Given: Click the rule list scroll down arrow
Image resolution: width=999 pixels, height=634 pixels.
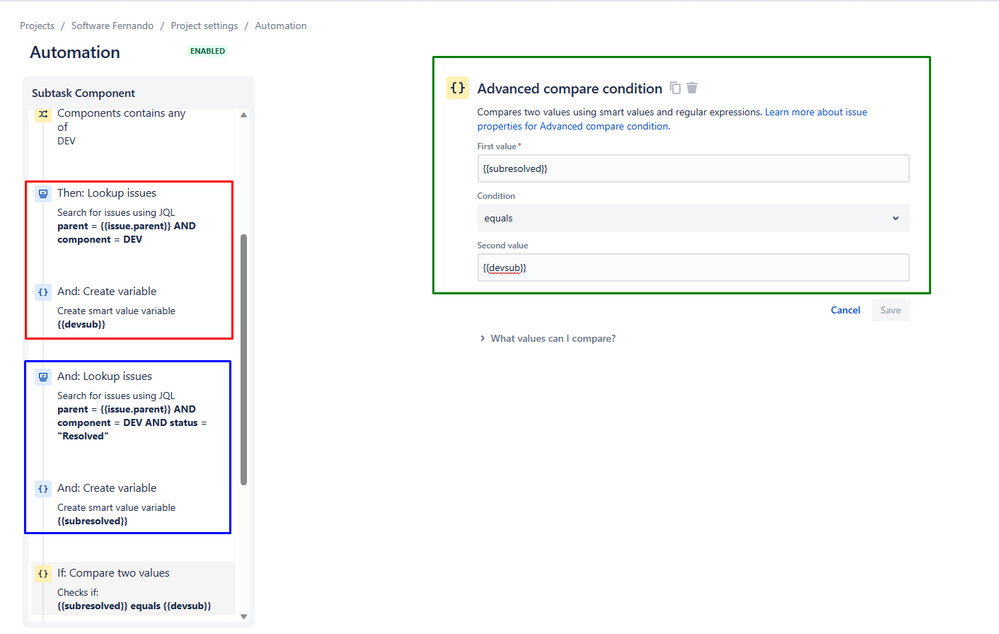Looking at the screenshot, I should pos(244,616).
